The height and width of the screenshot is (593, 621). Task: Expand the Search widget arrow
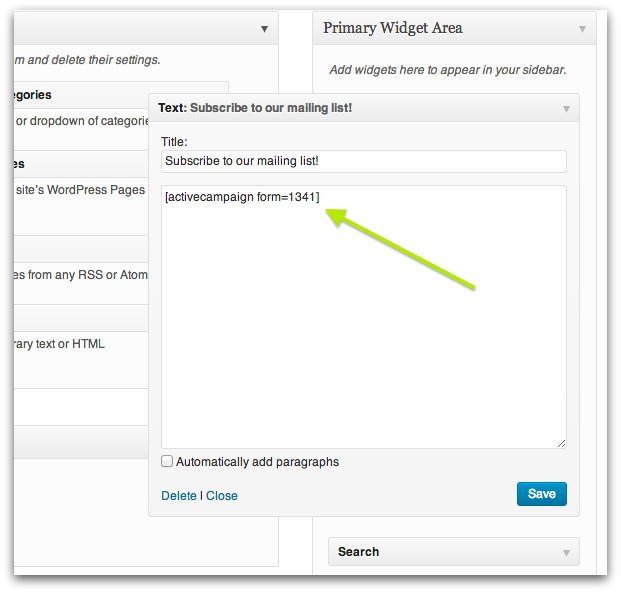[566, 553]
